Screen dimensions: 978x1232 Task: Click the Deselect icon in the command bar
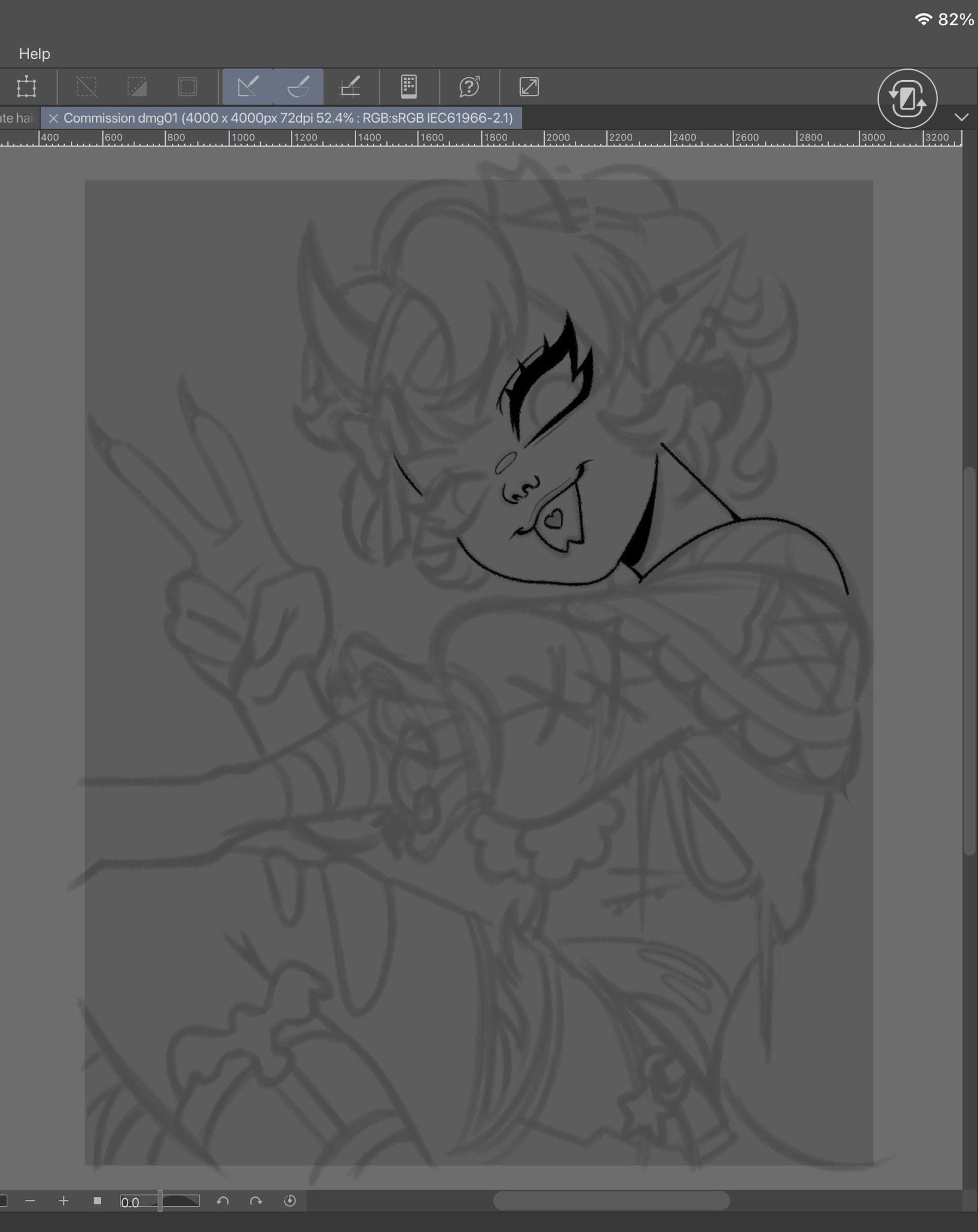(86, 87)
